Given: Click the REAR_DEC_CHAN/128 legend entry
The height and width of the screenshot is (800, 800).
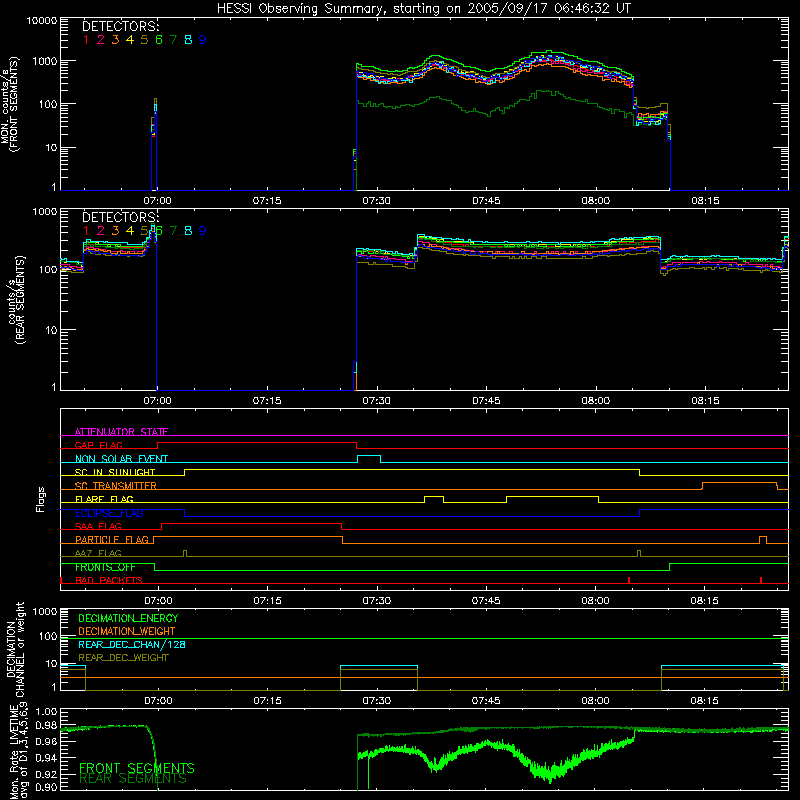Looking at the screenshot, I should [x=132, y=644].
